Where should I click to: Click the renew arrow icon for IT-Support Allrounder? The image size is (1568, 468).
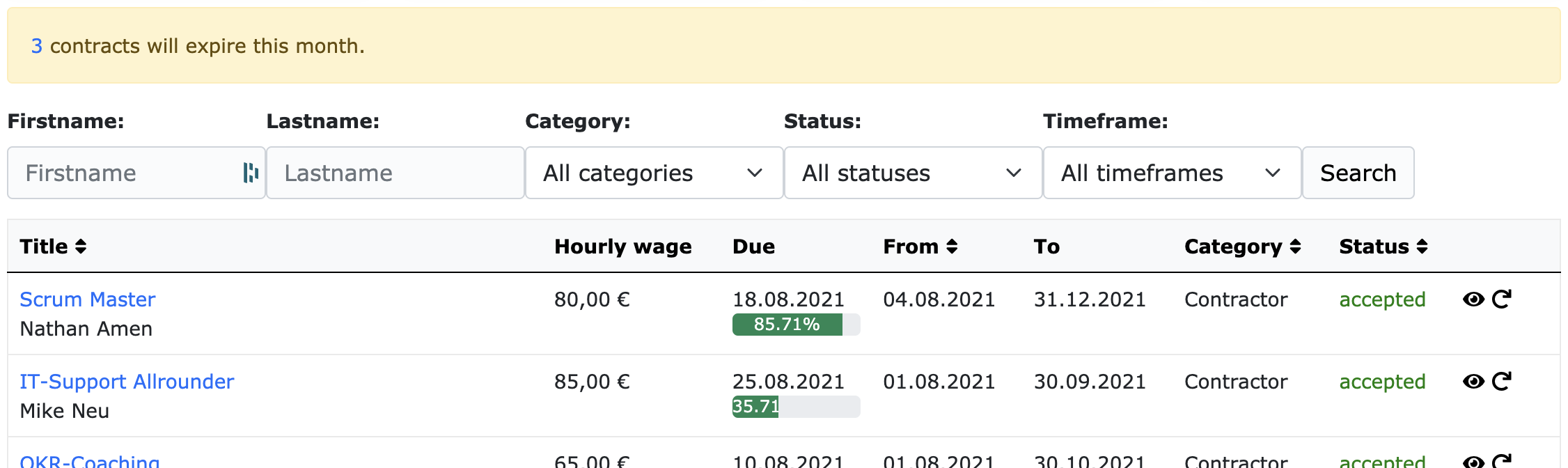coord(1503,381)
